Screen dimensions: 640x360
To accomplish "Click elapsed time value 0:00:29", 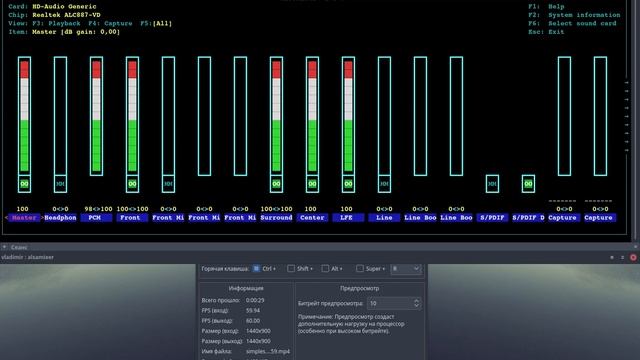I will pos(255,300).
